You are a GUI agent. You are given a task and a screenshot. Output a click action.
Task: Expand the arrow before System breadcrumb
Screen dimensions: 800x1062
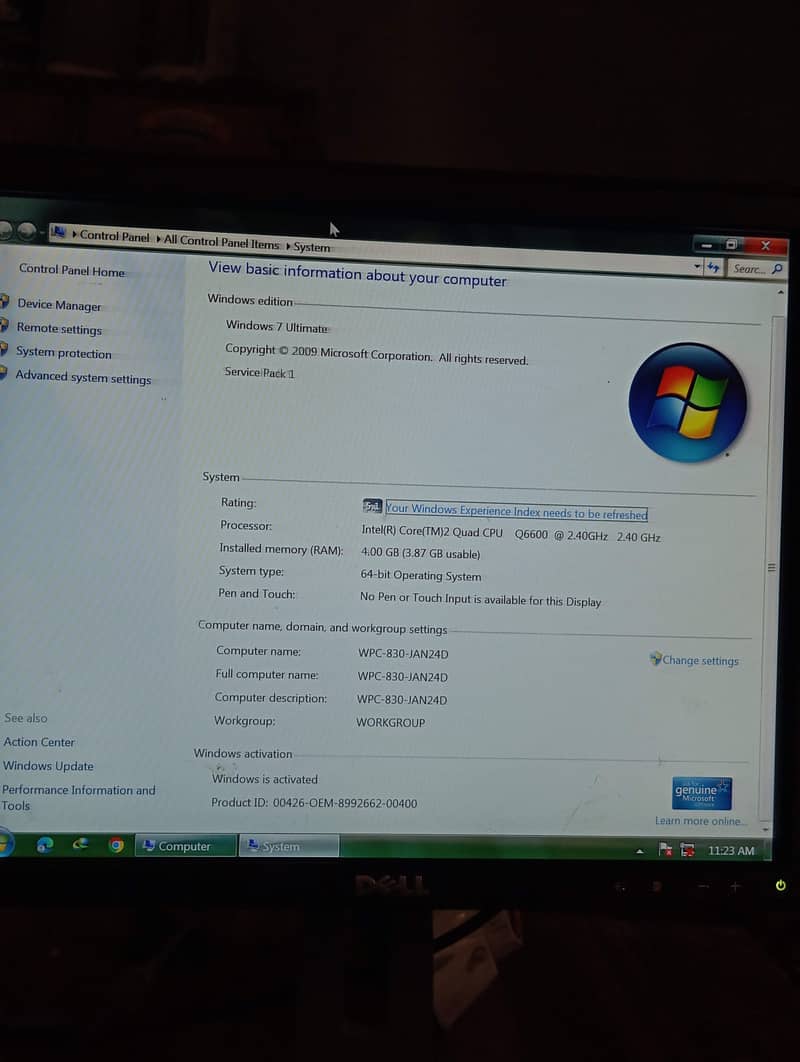point(288,246)
